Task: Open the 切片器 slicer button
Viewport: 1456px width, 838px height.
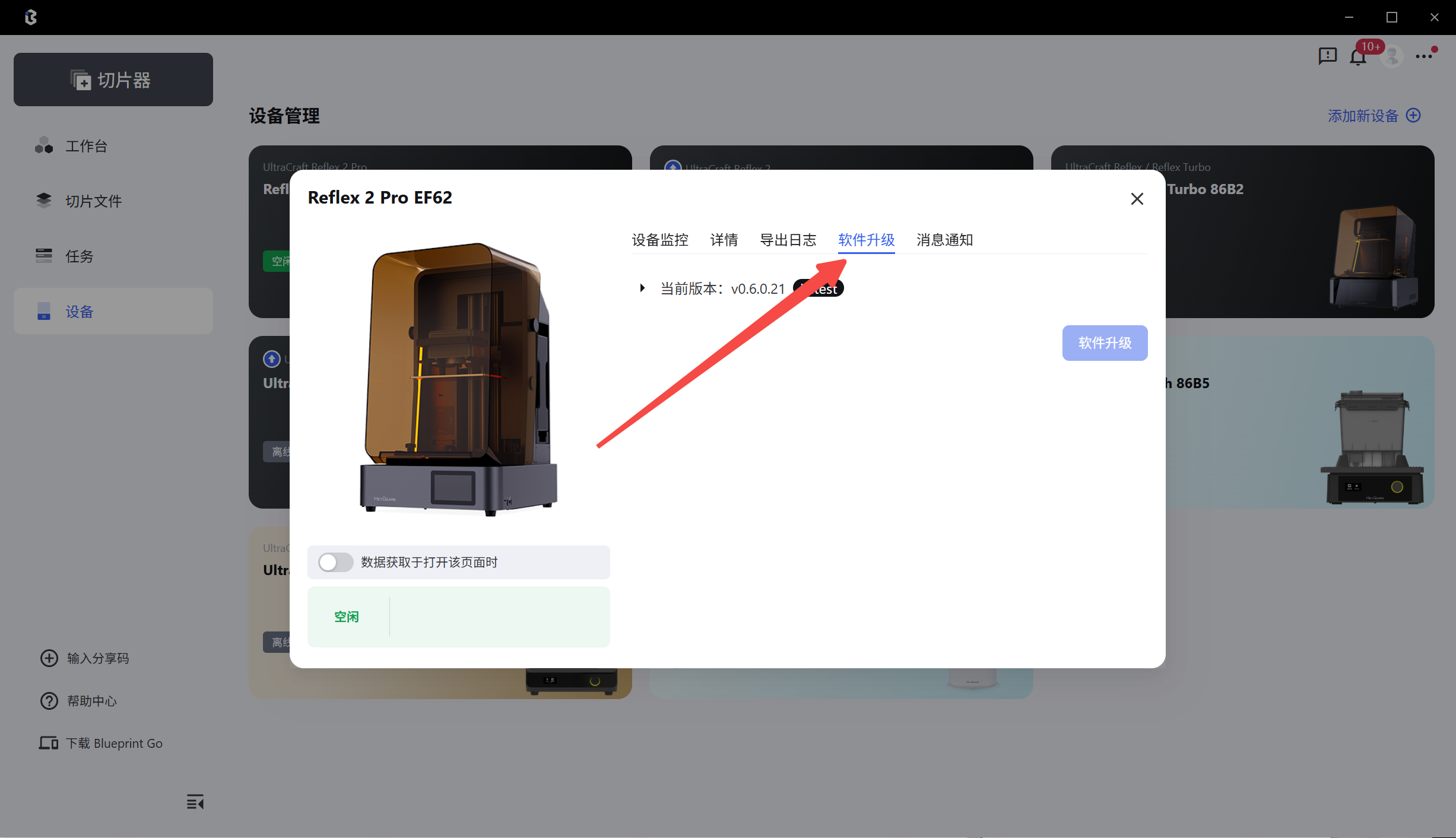Action: [113, 80]
